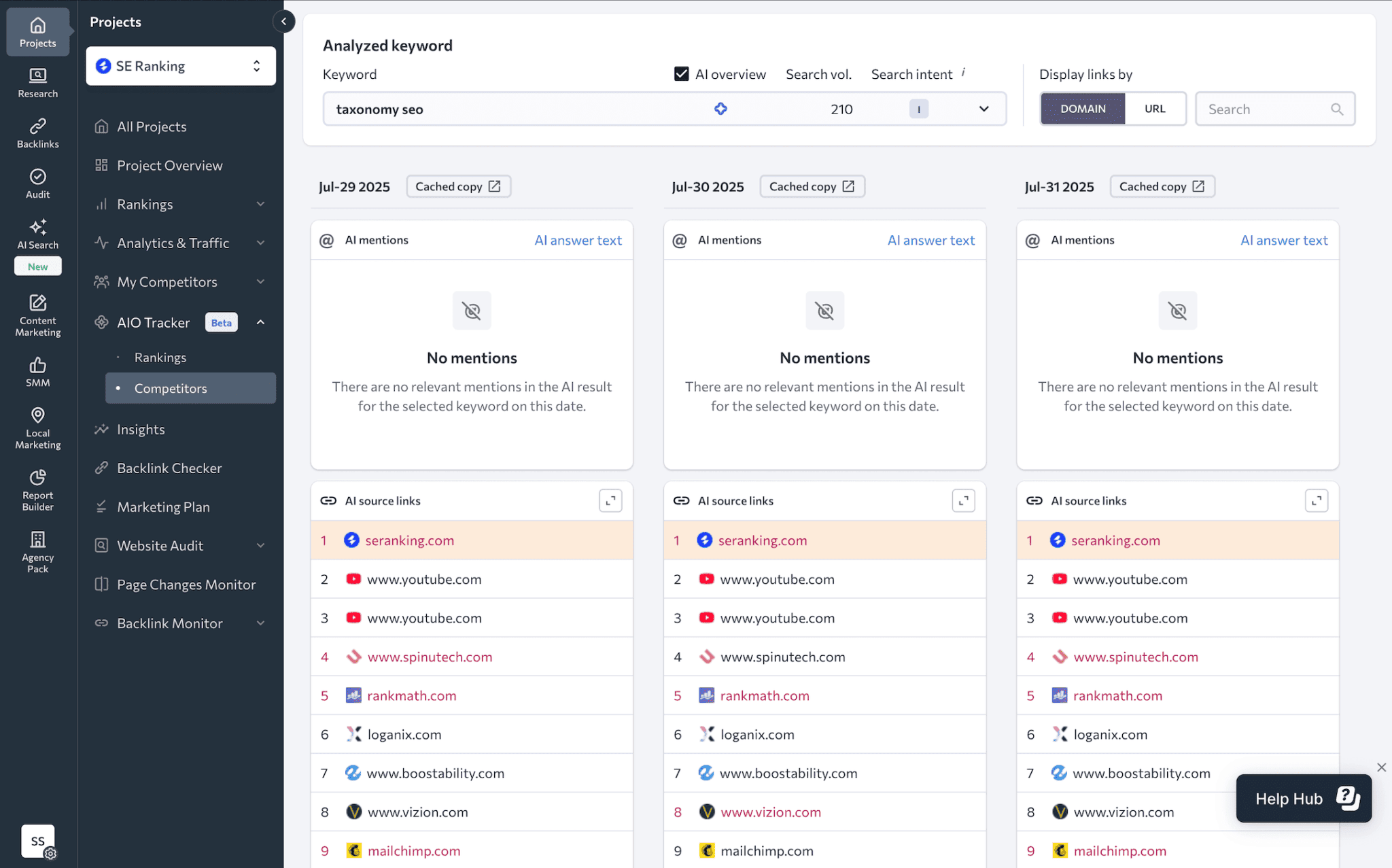The height and width of the screenshot is (868, 1392).
Task: Open the Backlinks section in left rail
Action: (x=38, y=133)
